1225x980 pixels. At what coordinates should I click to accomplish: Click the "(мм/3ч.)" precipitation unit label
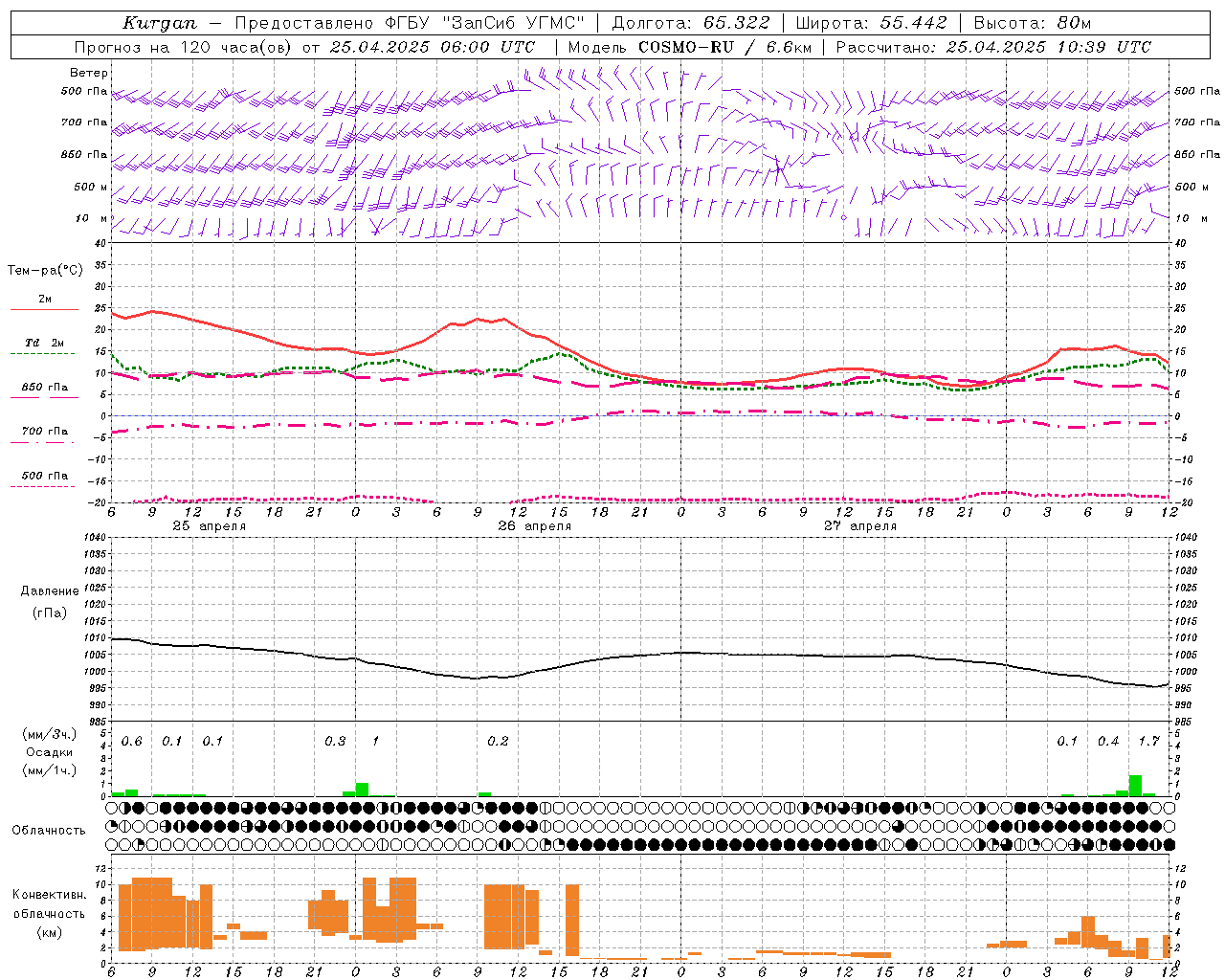(49, 734)
